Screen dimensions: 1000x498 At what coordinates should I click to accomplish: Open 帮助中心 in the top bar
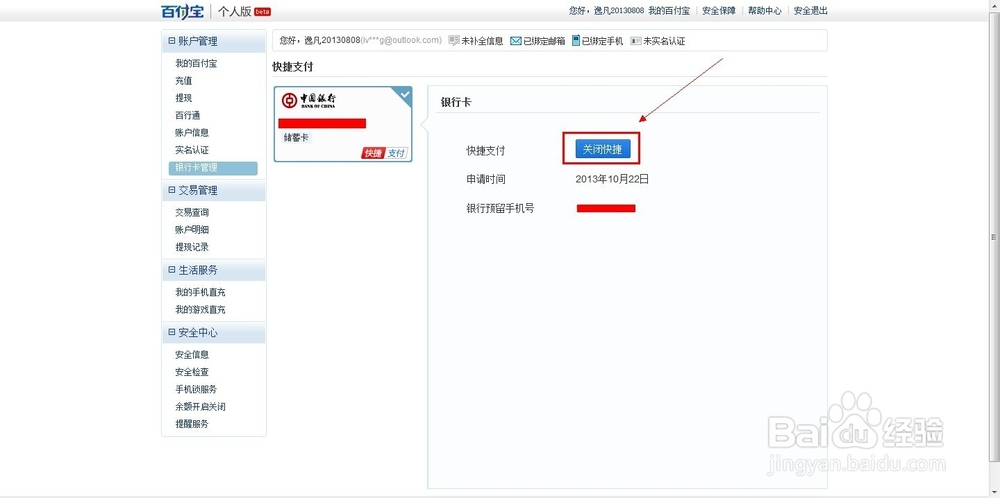tap(765, 11)
